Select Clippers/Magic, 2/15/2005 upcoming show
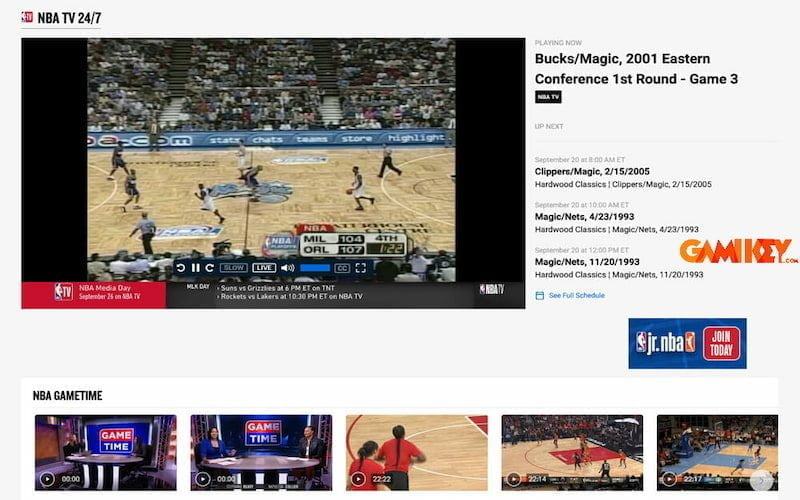Viewport: 800px width, 500px height. click(592, 171)
